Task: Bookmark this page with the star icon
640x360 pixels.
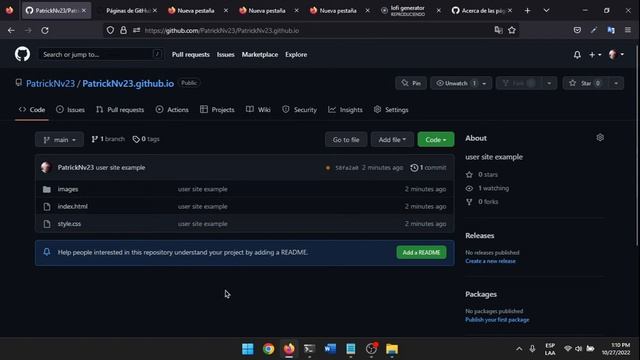Action: point(512,30)
